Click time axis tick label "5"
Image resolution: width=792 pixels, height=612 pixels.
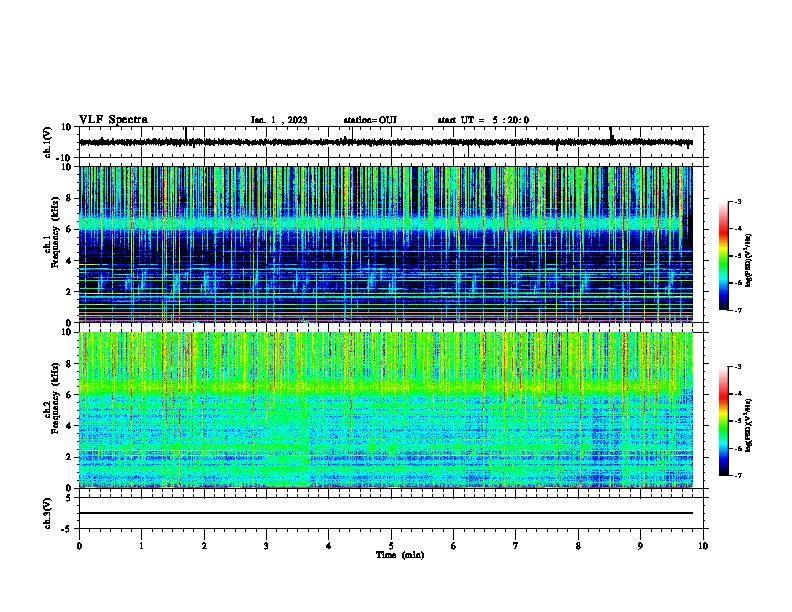point(391,546)
